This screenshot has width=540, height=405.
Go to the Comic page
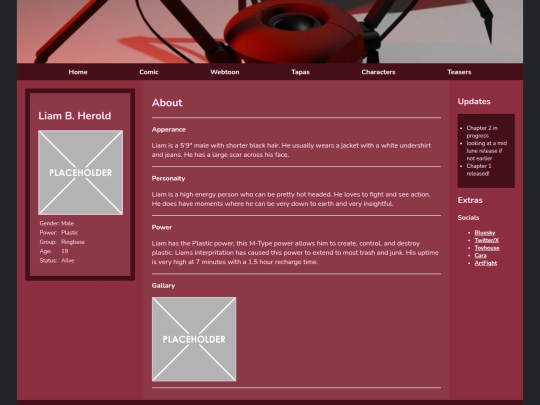point(149,72)
